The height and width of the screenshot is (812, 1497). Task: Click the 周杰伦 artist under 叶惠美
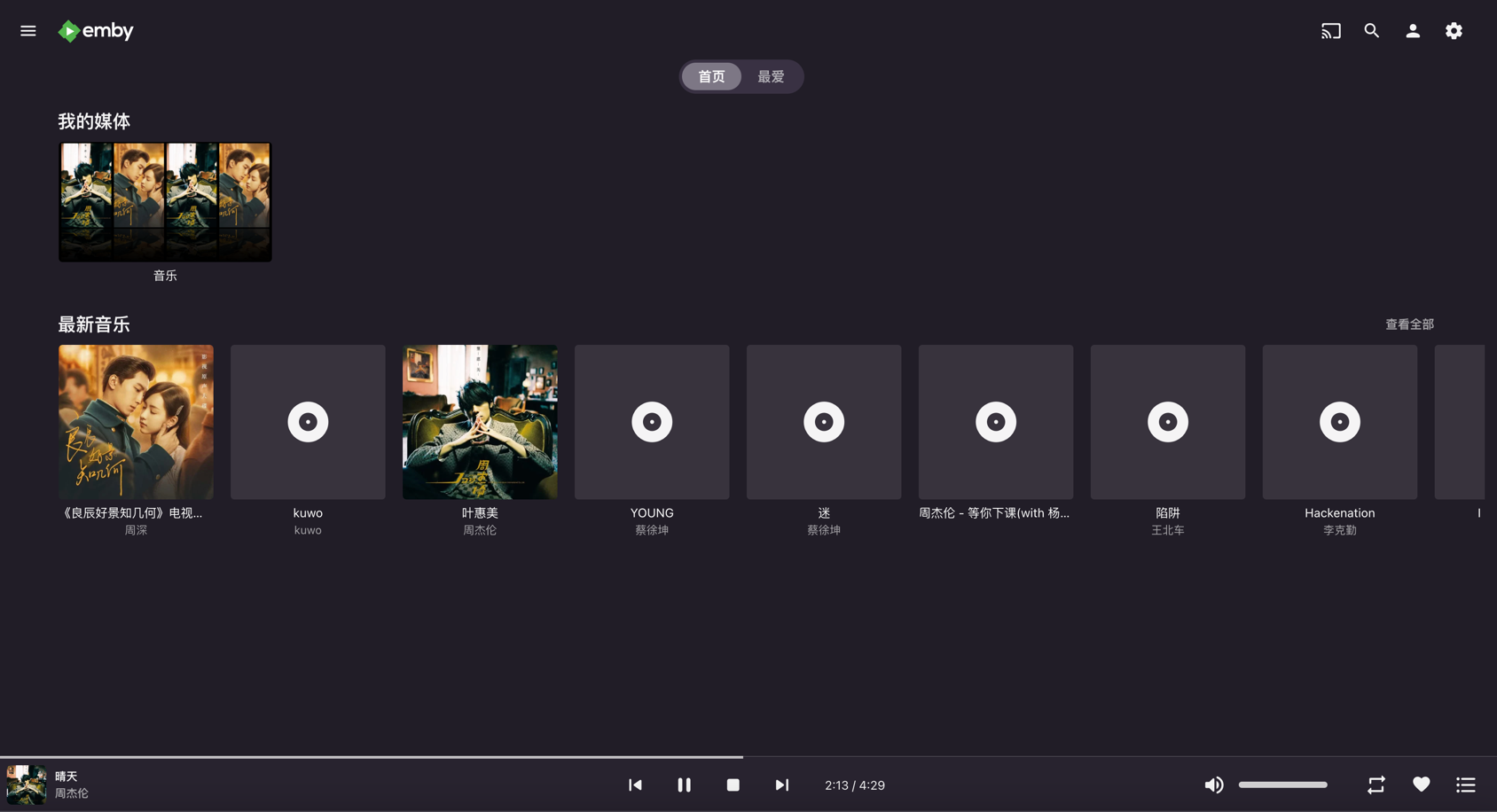pyautogui.click(x=480, y=530)
